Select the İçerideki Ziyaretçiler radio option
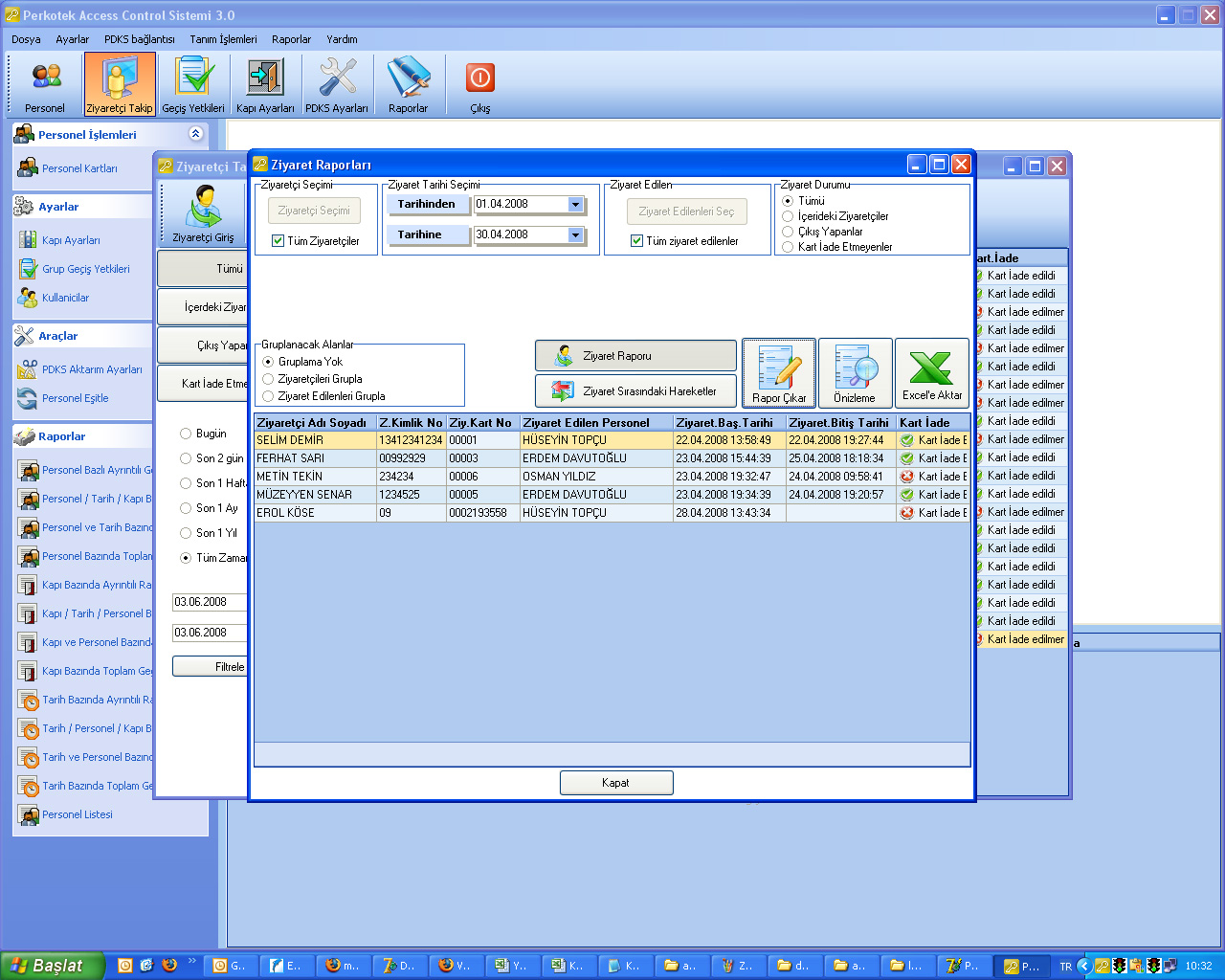1225x980 pixels. (x=788, y=216)
